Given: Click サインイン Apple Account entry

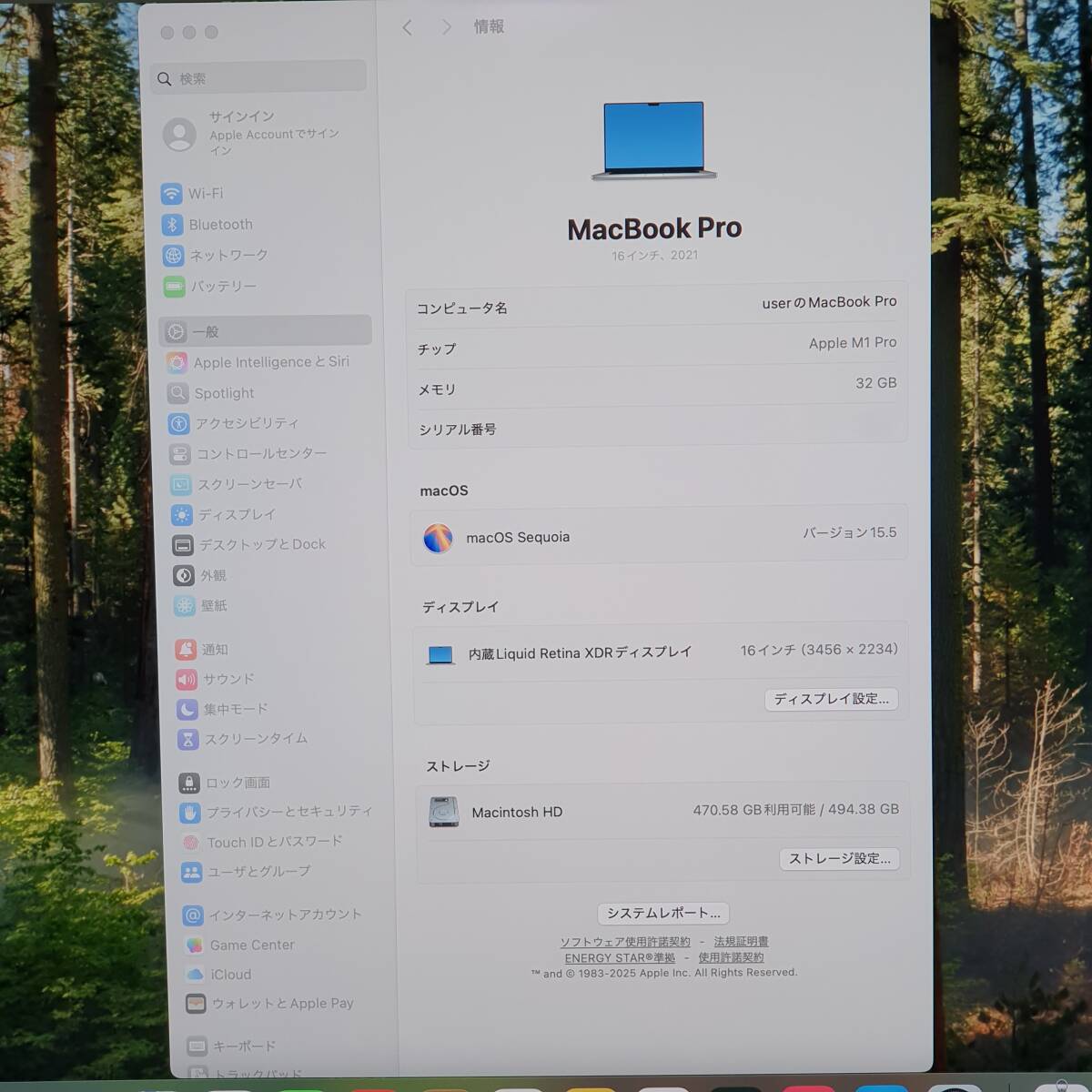Looking at the screenshot, I should coord(253,134).
